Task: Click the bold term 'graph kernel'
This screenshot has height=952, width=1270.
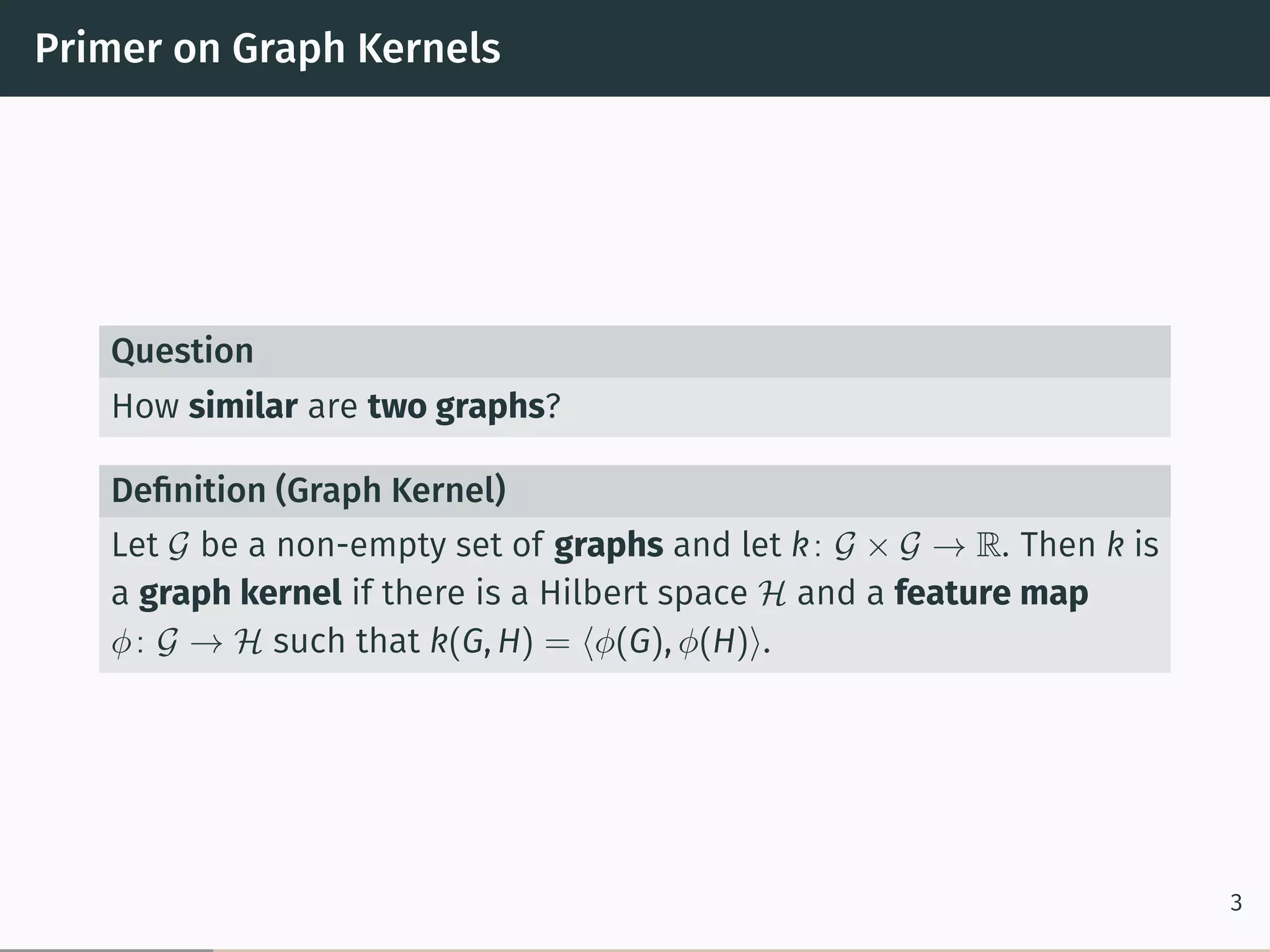Action: coord(240,593)
